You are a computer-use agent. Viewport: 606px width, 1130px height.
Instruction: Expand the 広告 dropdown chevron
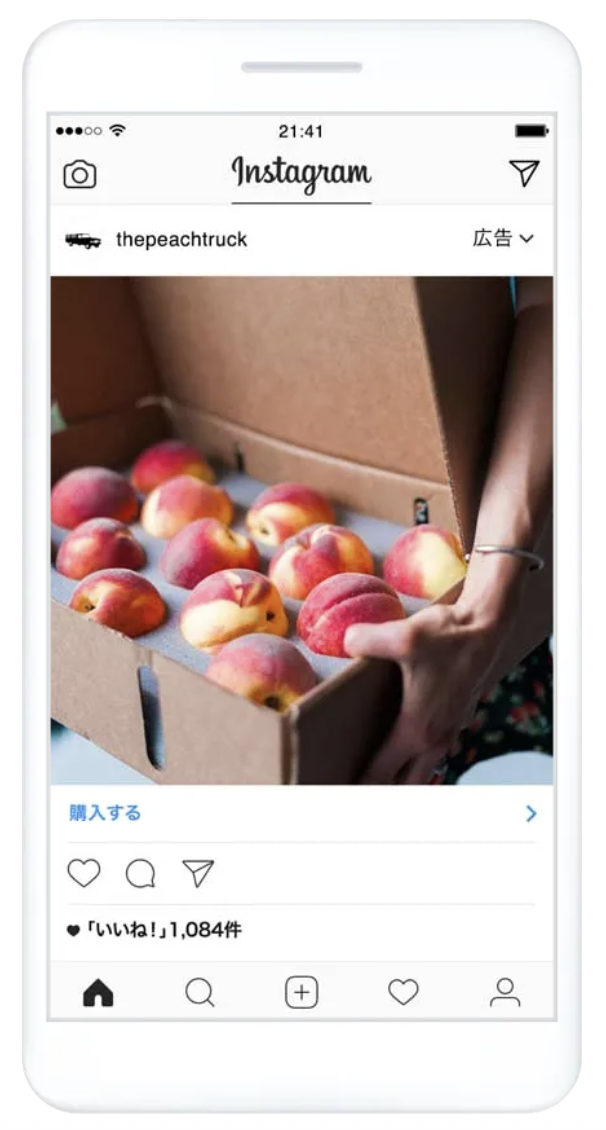coord(527,239)
